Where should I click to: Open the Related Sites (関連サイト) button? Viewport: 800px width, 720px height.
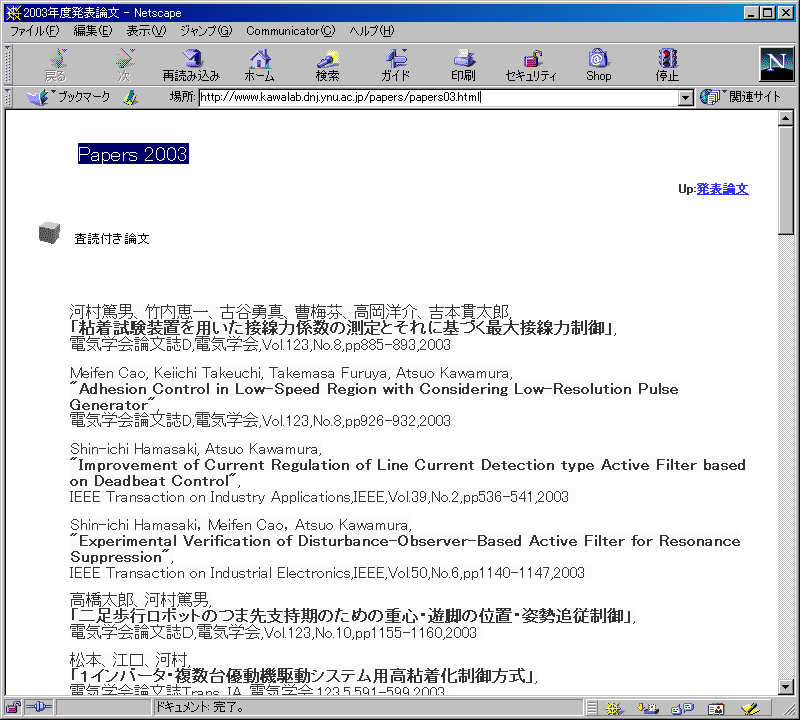click(740, 97)
